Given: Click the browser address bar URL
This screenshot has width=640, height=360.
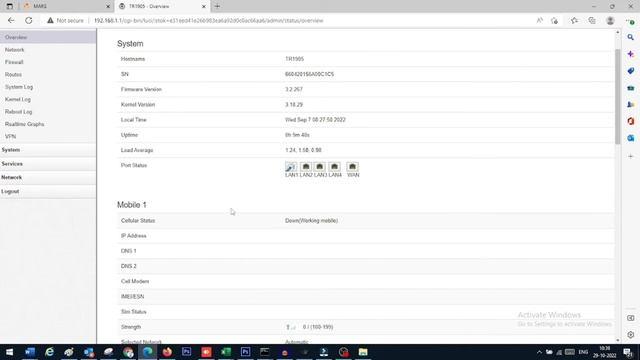Looking at the screenshot, I should (x=209, y=20).
